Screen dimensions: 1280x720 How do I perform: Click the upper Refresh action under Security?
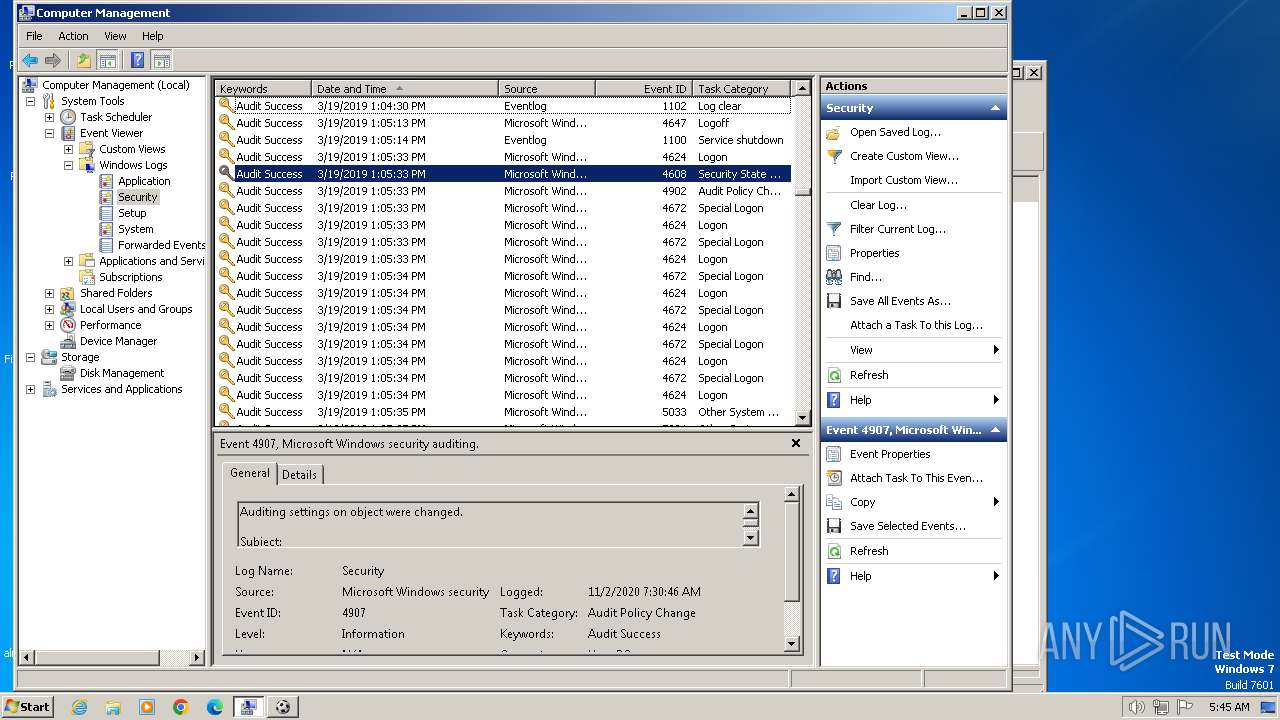869,375
